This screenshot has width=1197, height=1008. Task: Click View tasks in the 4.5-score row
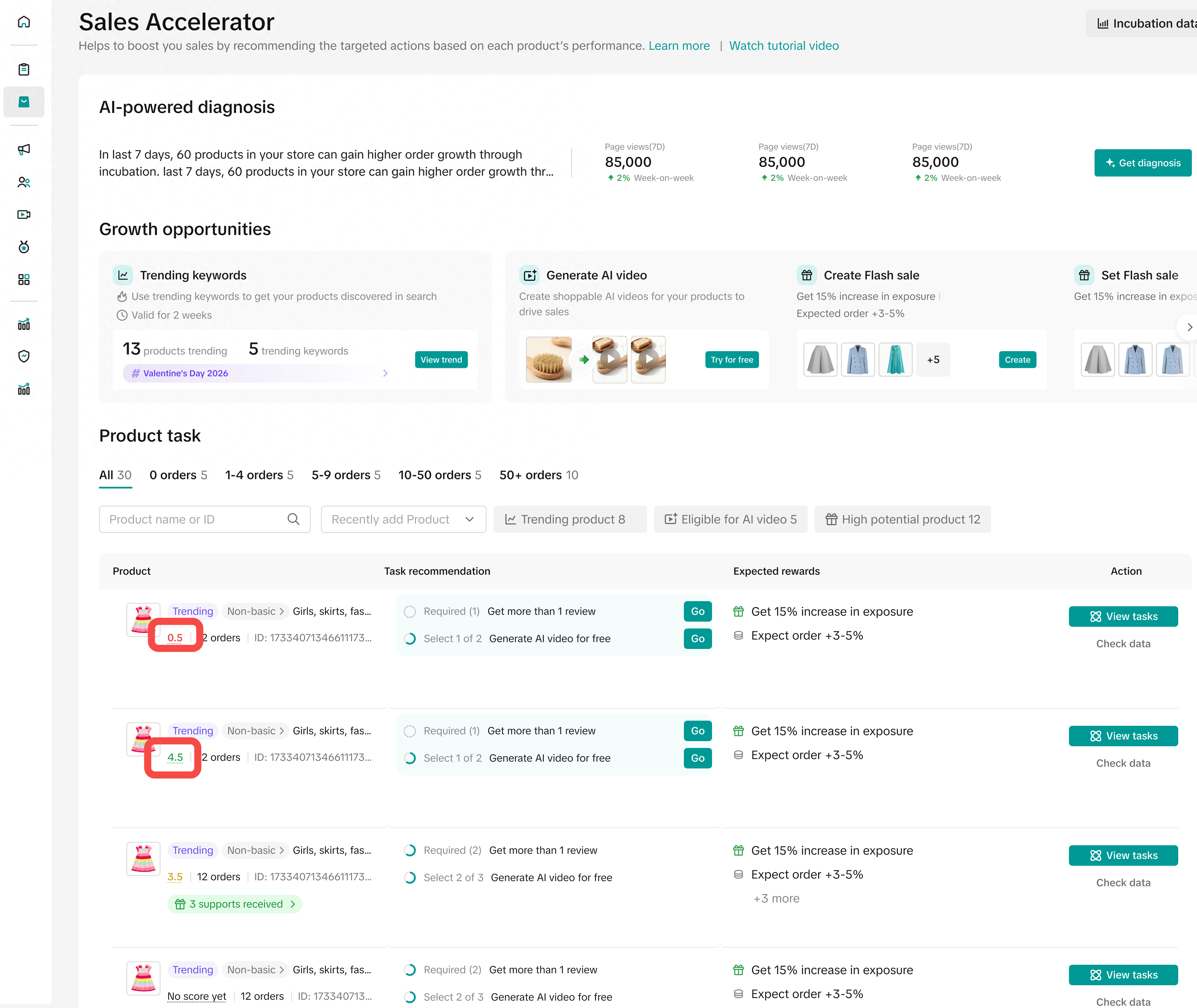point(1123,736)
